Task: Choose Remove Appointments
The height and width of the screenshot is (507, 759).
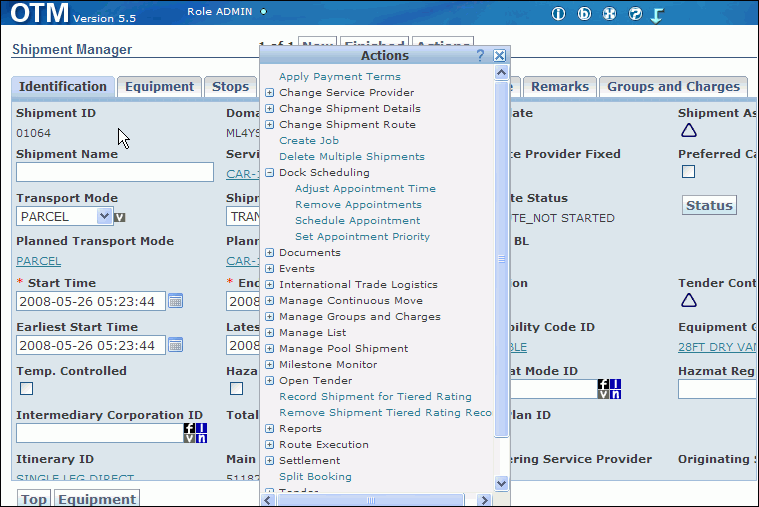Action: pos(358,204)
